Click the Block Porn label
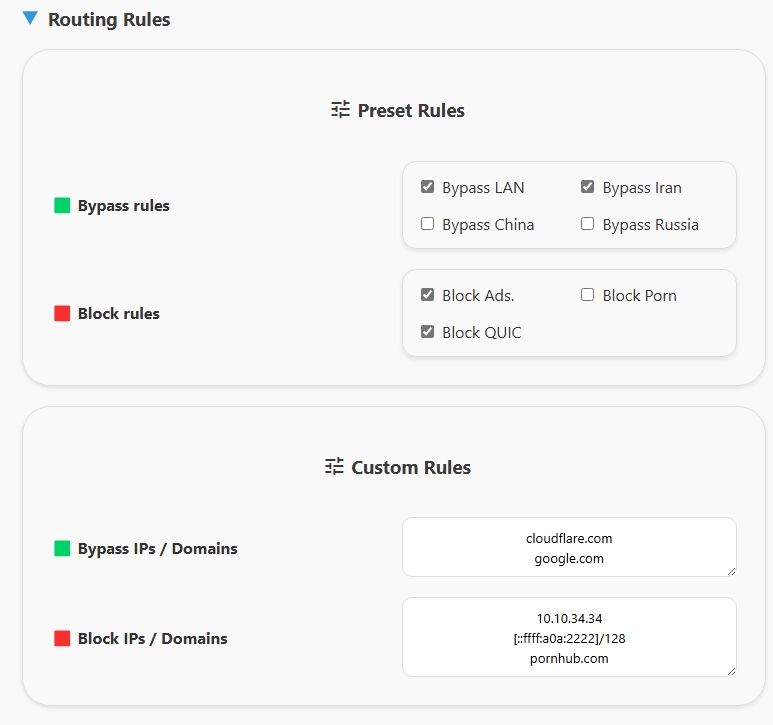 pyautogui.click(x=639, y=296)
